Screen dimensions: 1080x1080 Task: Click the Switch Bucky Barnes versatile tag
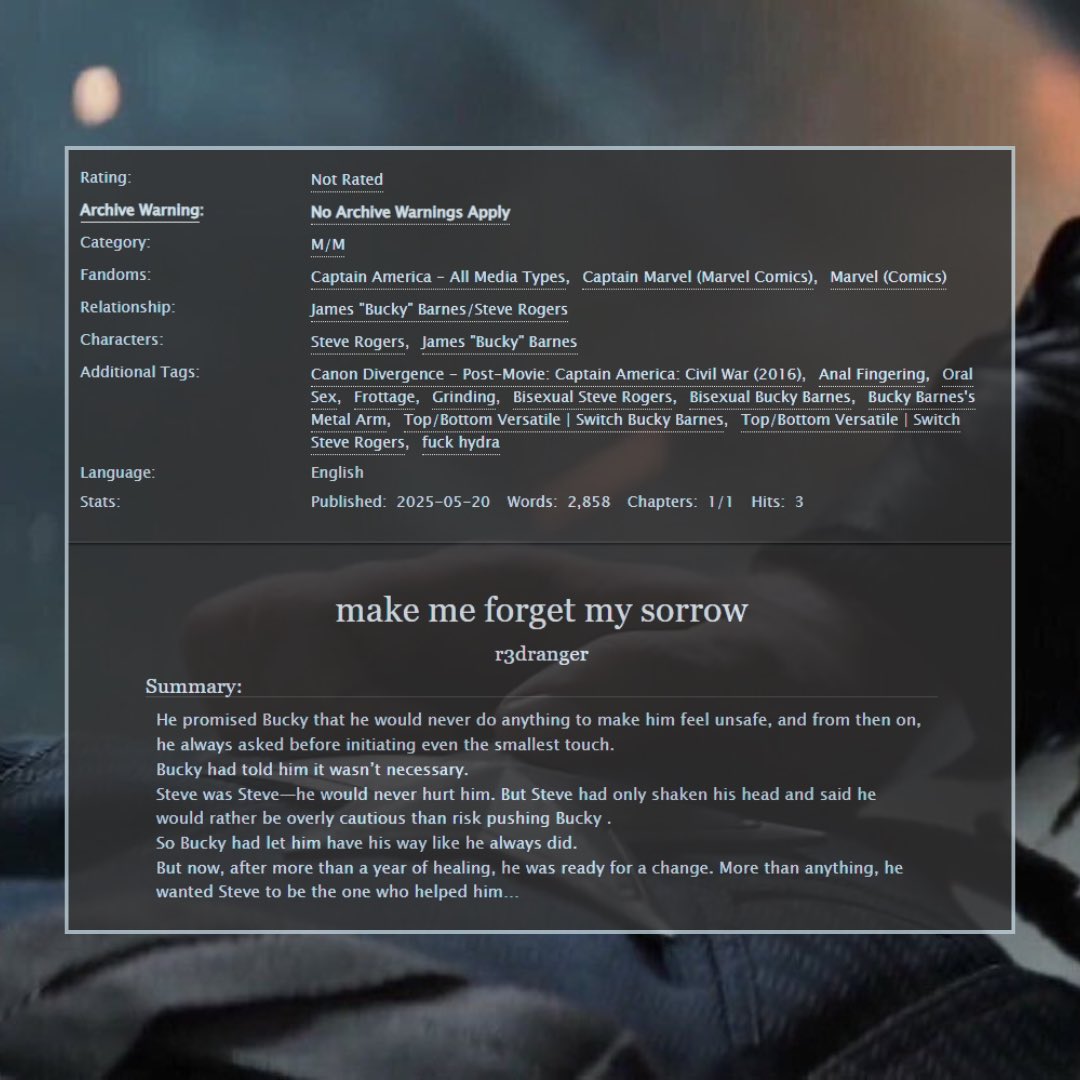click(562, 420)
